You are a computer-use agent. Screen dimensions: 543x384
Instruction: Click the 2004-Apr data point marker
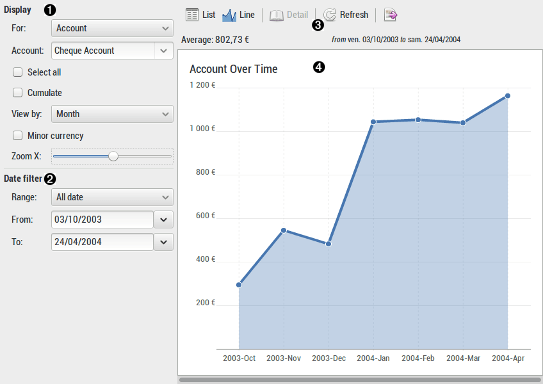tap(507, 96)
